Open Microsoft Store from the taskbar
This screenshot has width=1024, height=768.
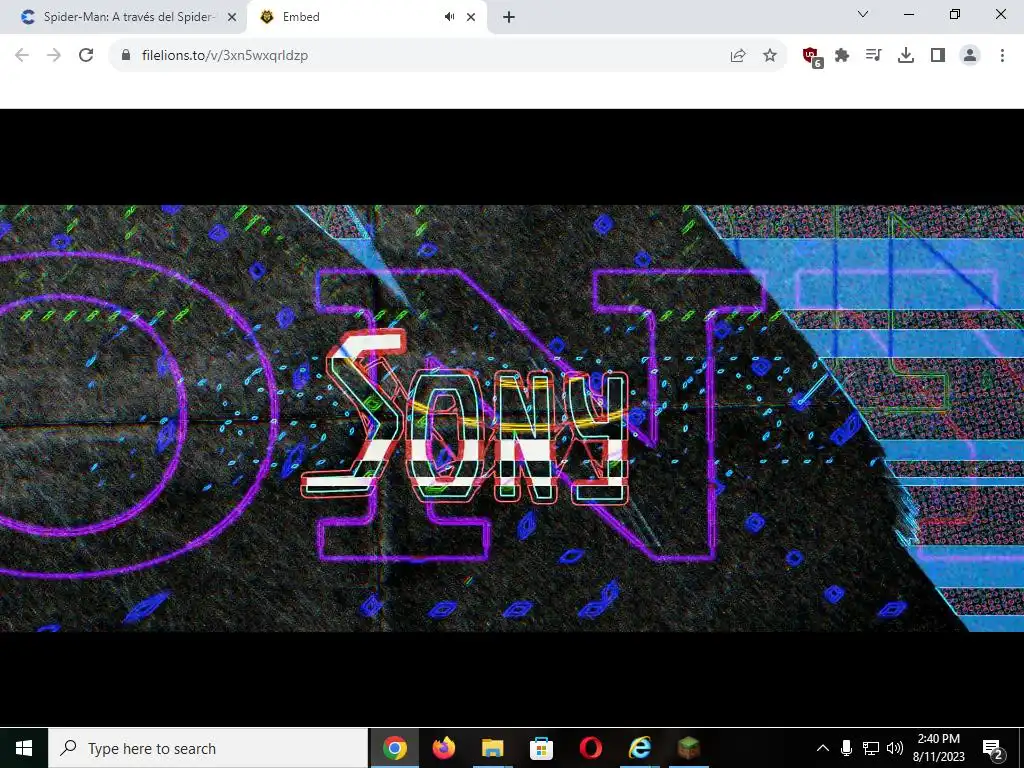point(541,748)
